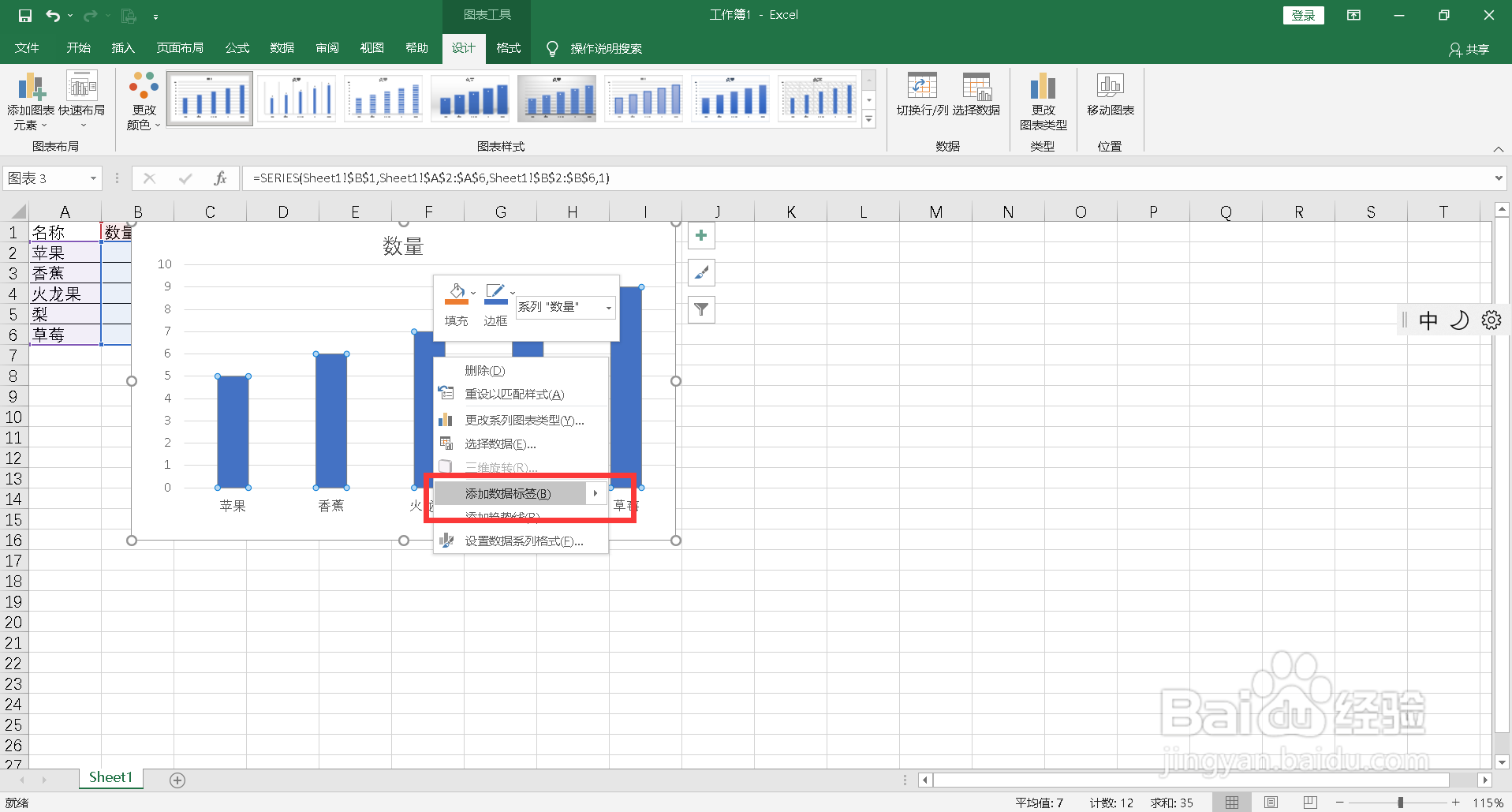
Task: Switch to Page Layout view icon
Action: (1271, 803)
